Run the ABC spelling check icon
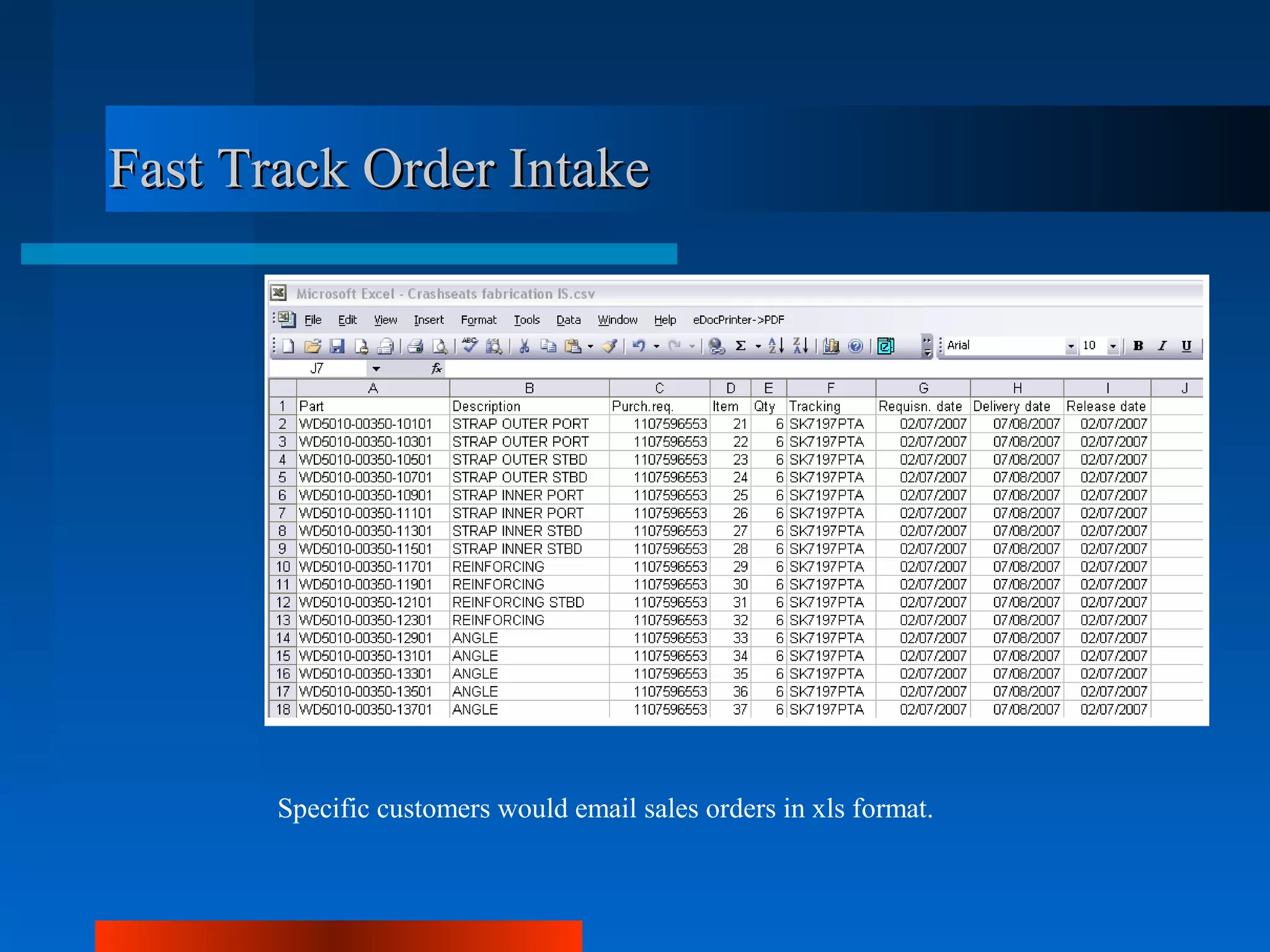The image size is (1270, 952). (x=470, y=345)
